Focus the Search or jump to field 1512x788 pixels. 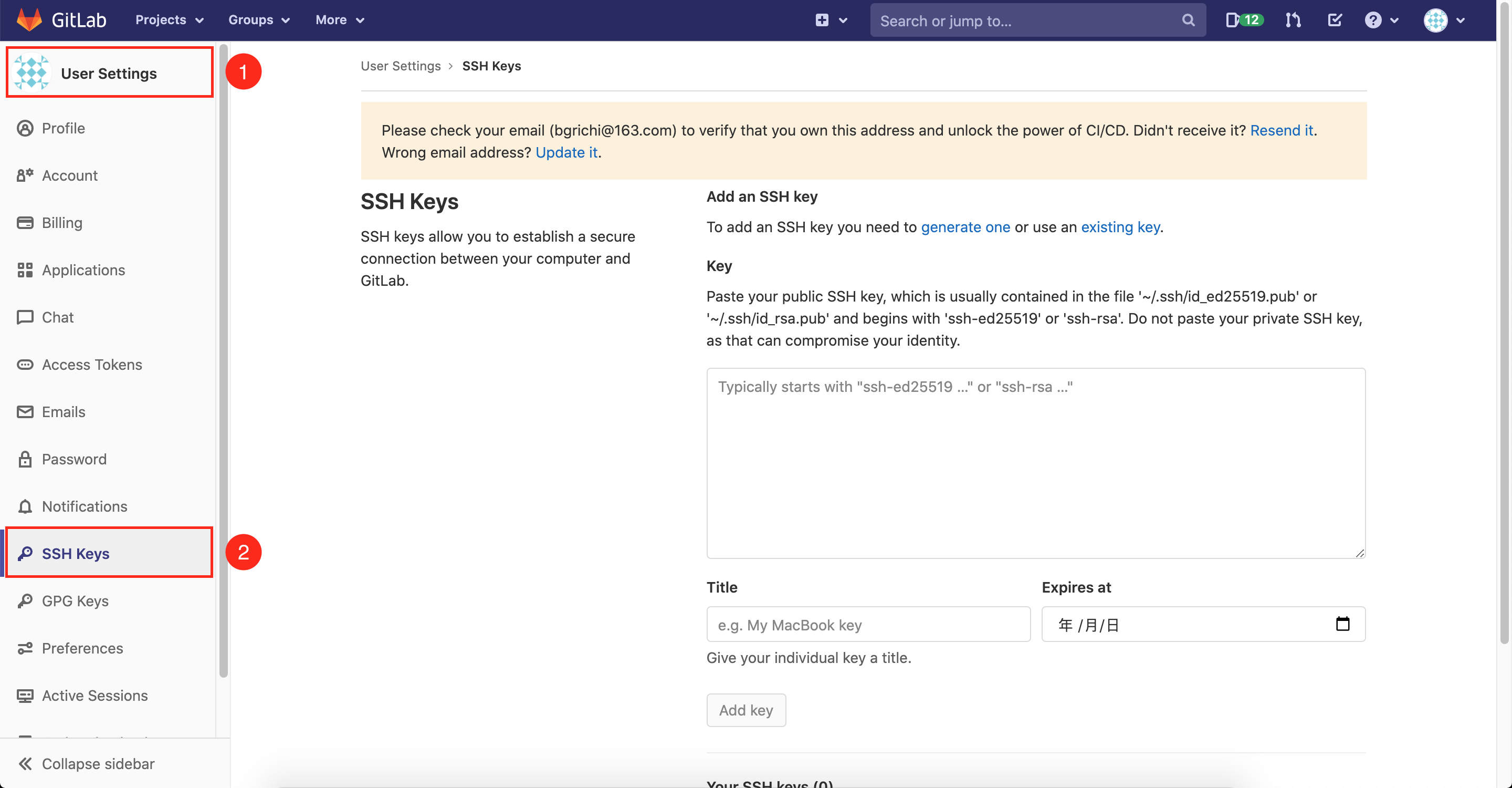coord(1038,20)
